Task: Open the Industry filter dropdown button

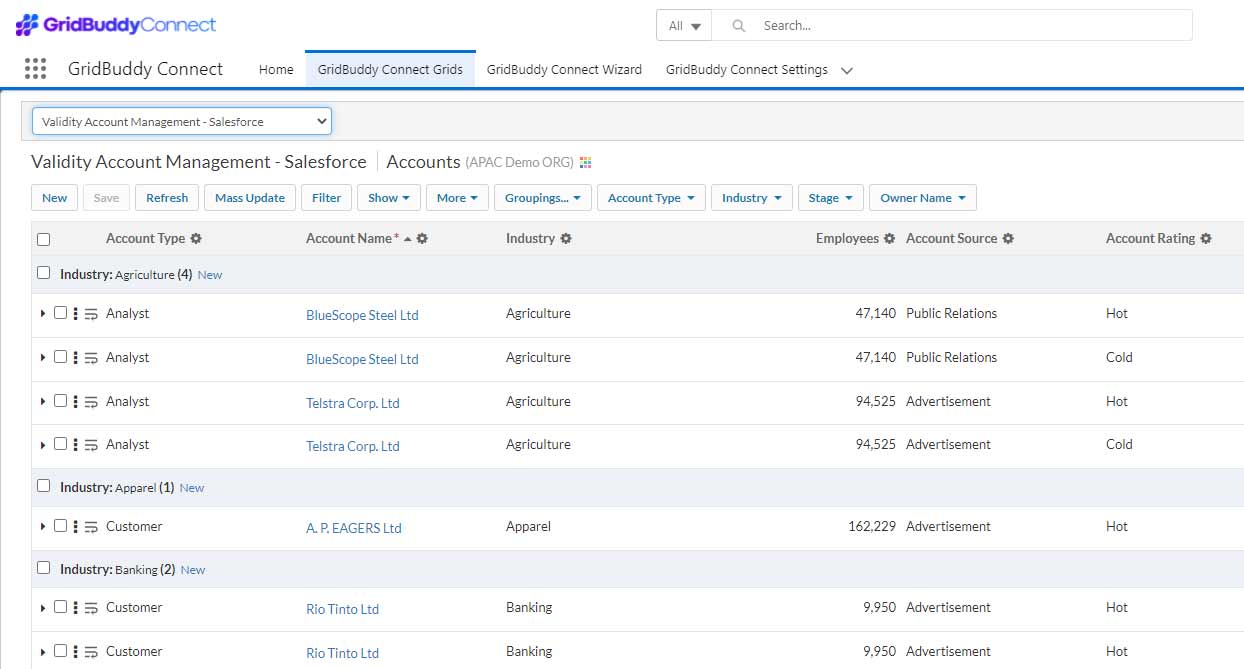Action: [x=752, y=198]
